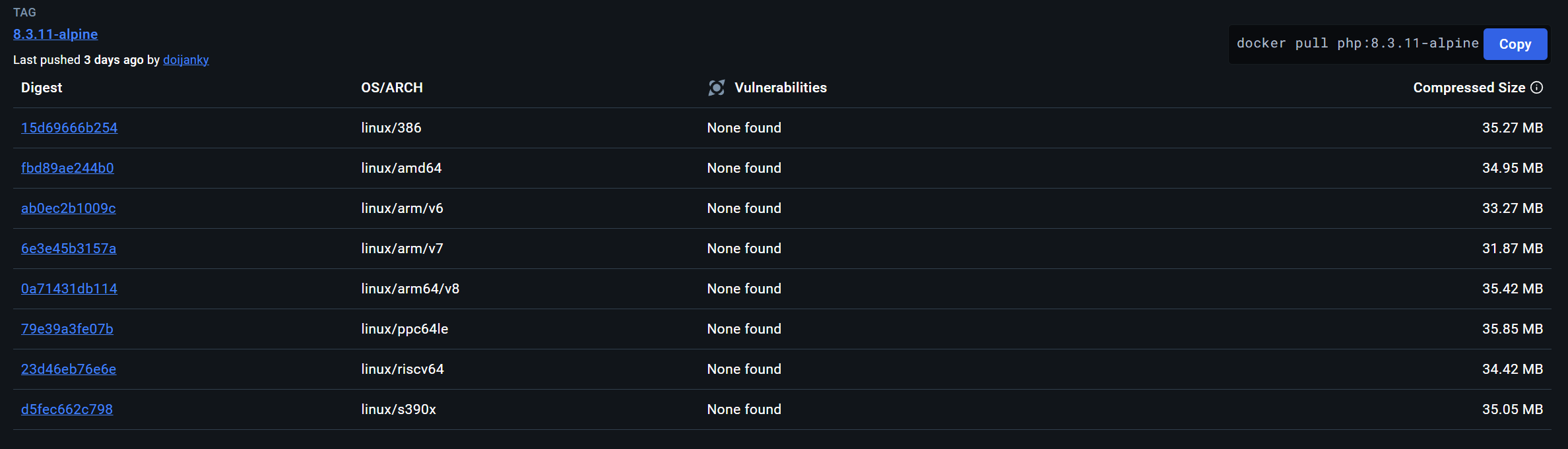Viewport: 1568px width, 449px height.
Task: Click the docker pull command text
Action: pos(1357,44)
